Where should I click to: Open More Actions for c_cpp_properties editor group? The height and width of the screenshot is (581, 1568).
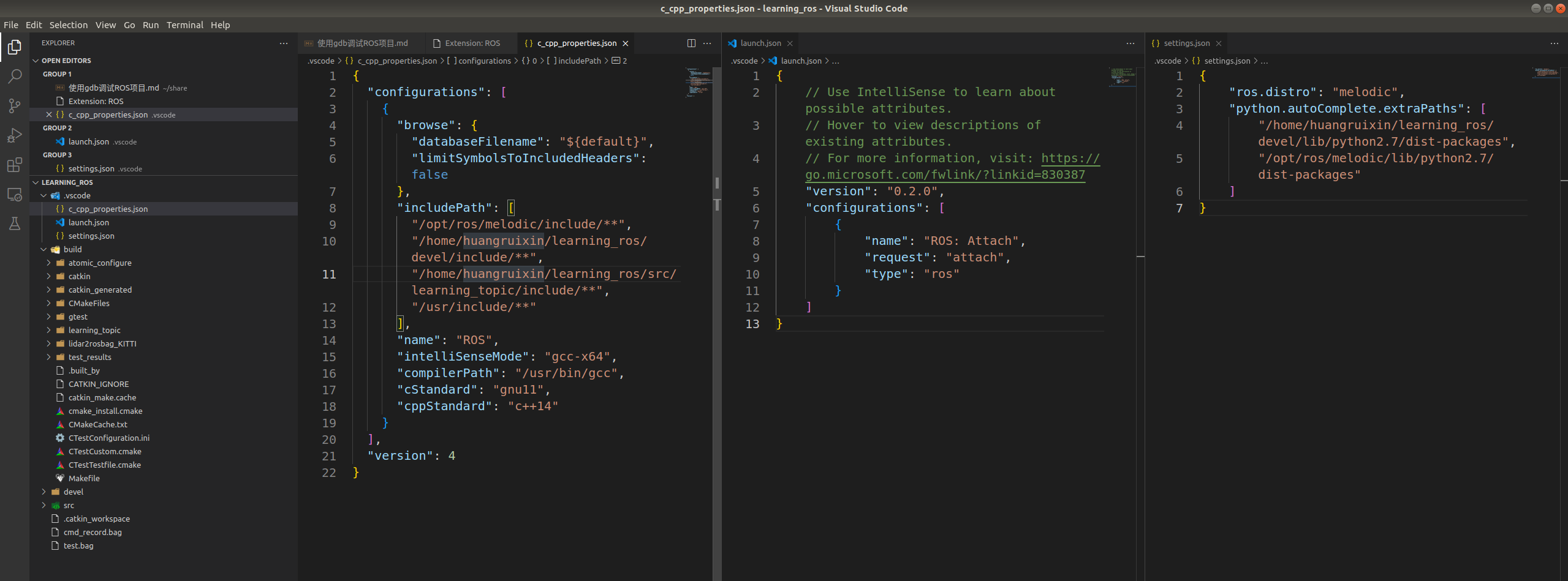click(x=707, y=43)
